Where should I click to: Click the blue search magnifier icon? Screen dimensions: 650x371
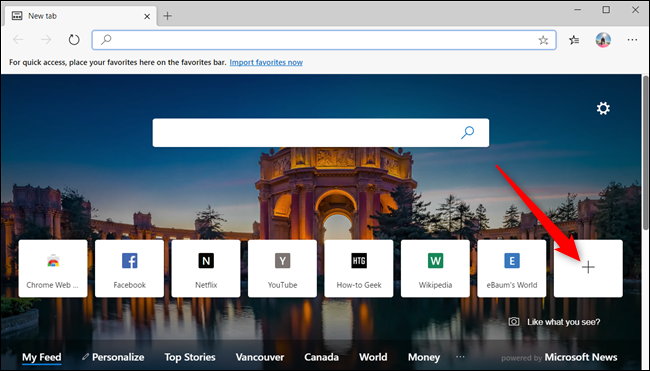pos(468,133)
